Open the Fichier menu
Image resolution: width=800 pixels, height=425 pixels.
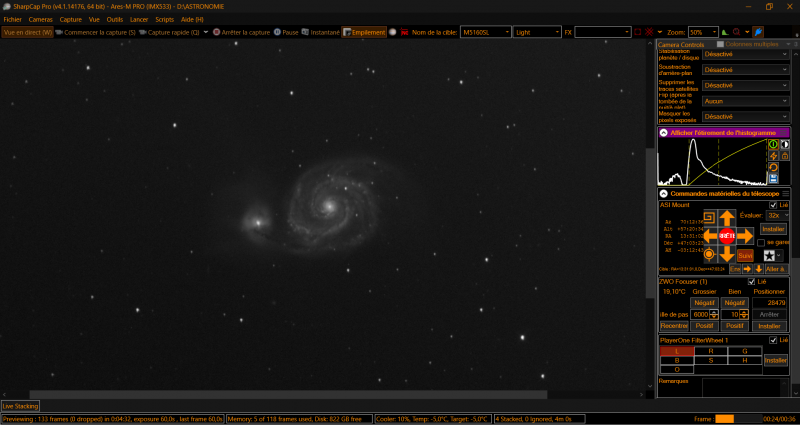click(13, 19)
